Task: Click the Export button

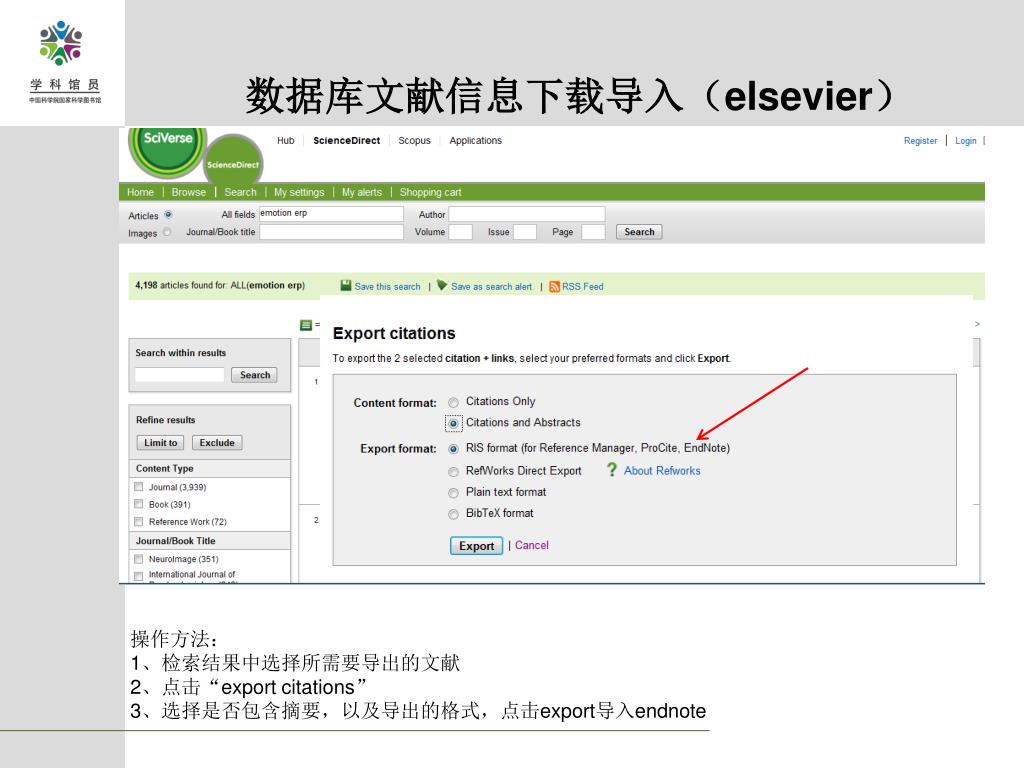Action: click(x=476, y=546)
